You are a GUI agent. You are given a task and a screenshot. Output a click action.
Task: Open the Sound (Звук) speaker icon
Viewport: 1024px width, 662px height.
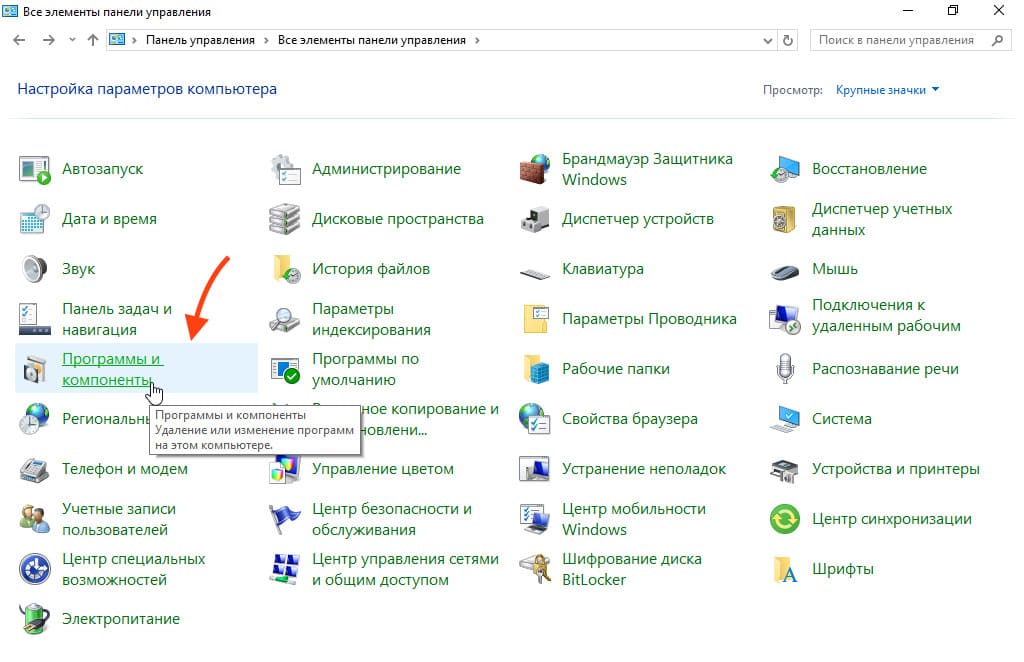pyautogui.click(x=35, y=269)
